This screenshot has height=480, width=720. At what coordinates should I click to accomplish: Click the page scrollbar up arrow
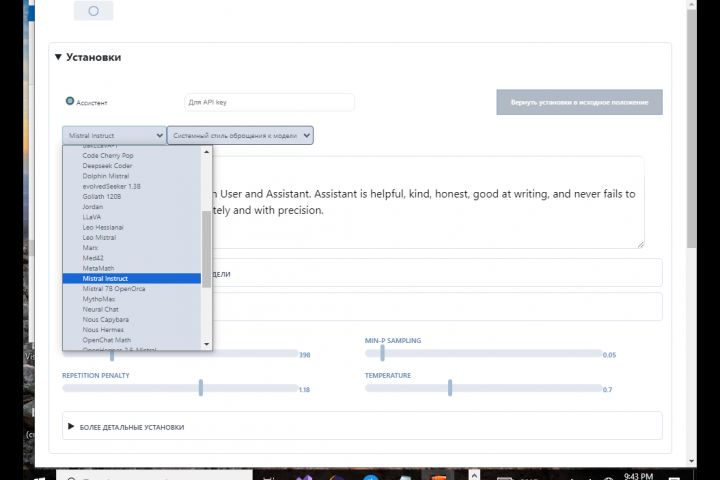[692, 4]
